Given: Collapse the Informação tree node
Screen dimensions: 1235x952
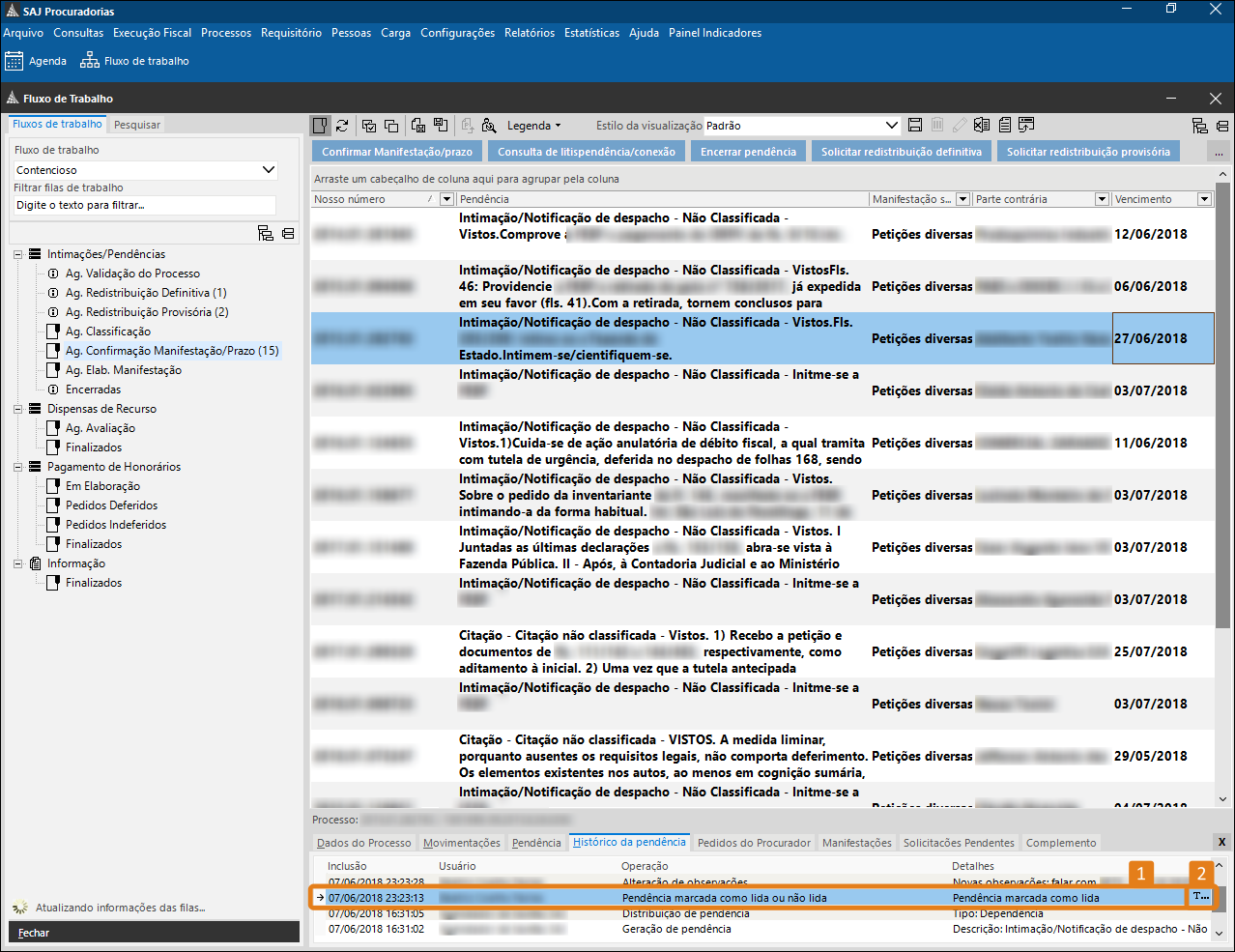Looking at the screenshot, I should [x=17, y=563].
